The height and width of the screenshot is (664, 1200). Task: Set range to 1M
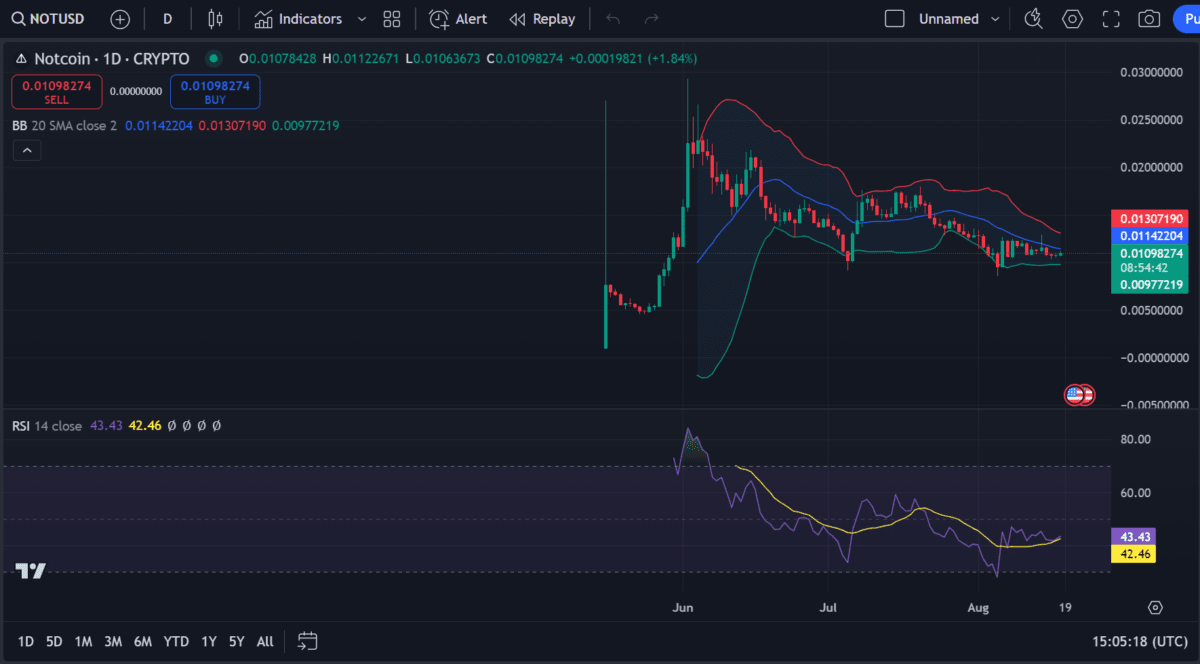tap(83, 641)
